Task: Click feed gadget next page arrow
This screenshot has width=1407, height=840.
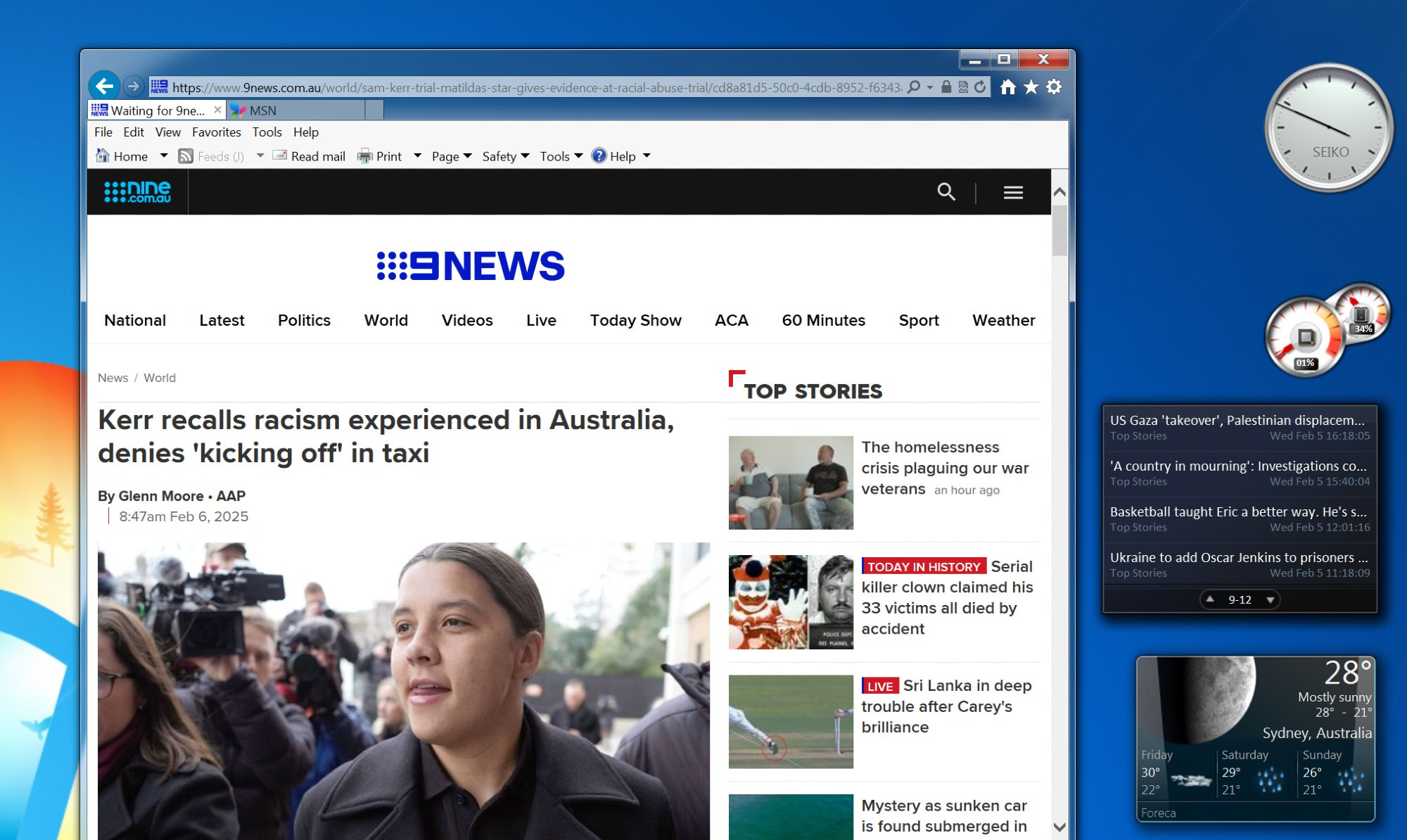Action: click(x=1270, y=600)
